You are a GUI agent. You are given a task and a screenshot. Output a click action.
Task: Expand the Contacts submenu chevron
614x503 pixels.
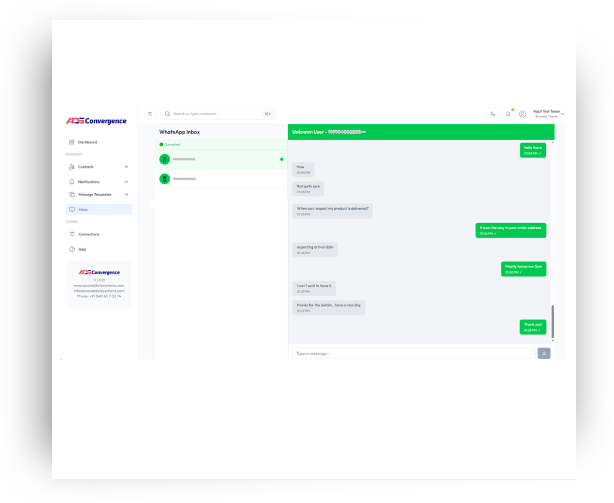[x=126, y=166]
